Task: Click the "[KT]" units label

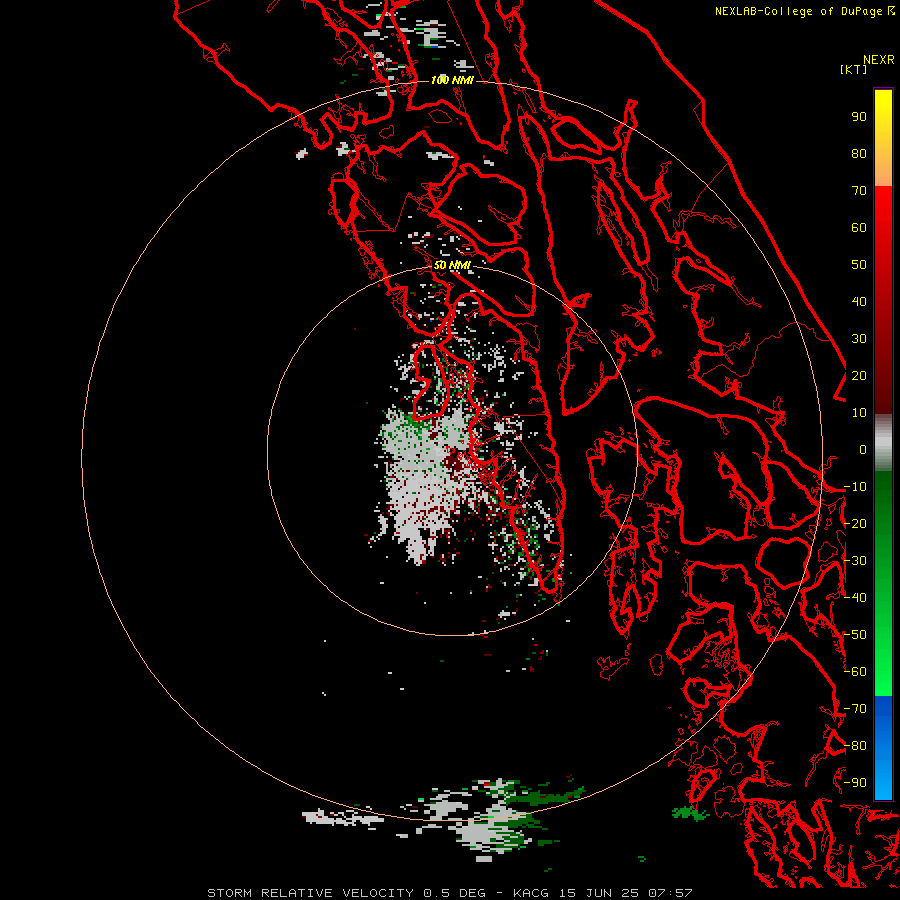Action: pos(854,69)
